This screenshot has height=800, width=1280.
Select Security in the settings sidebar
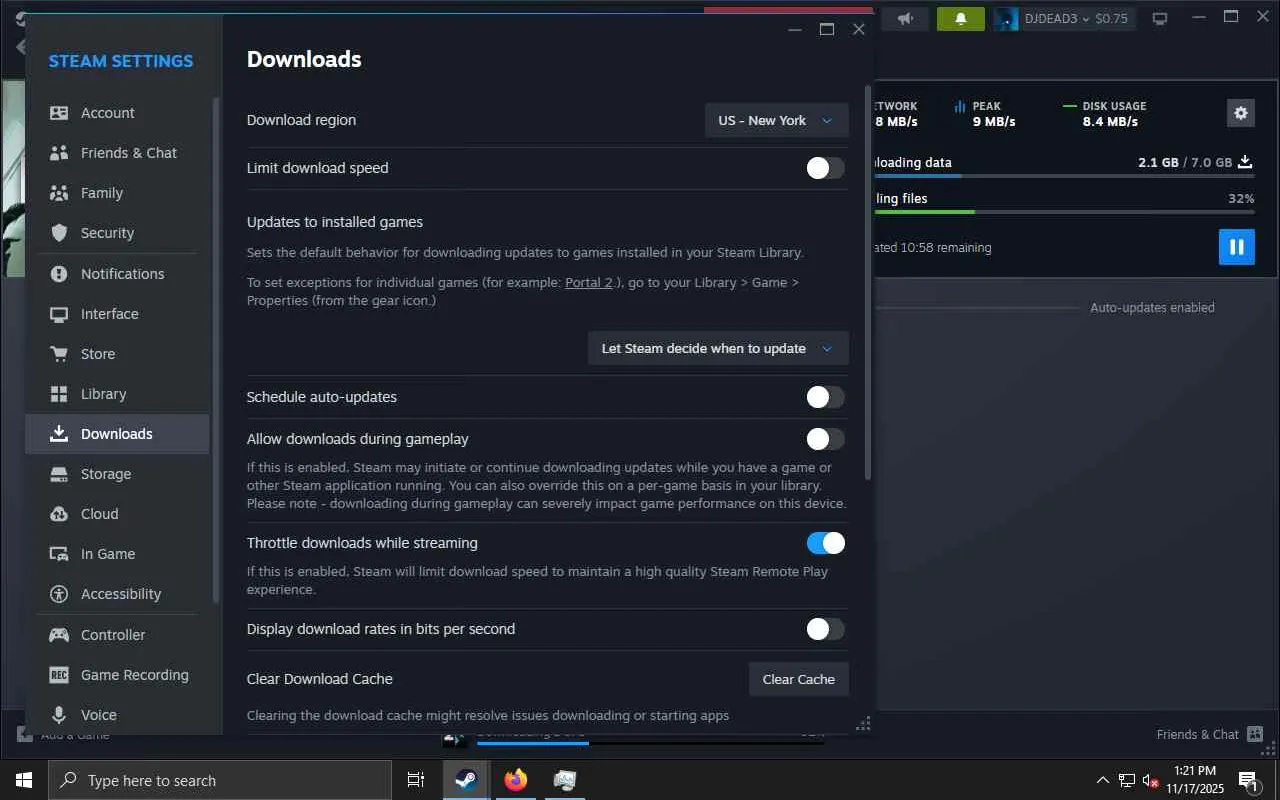[117, 233]
